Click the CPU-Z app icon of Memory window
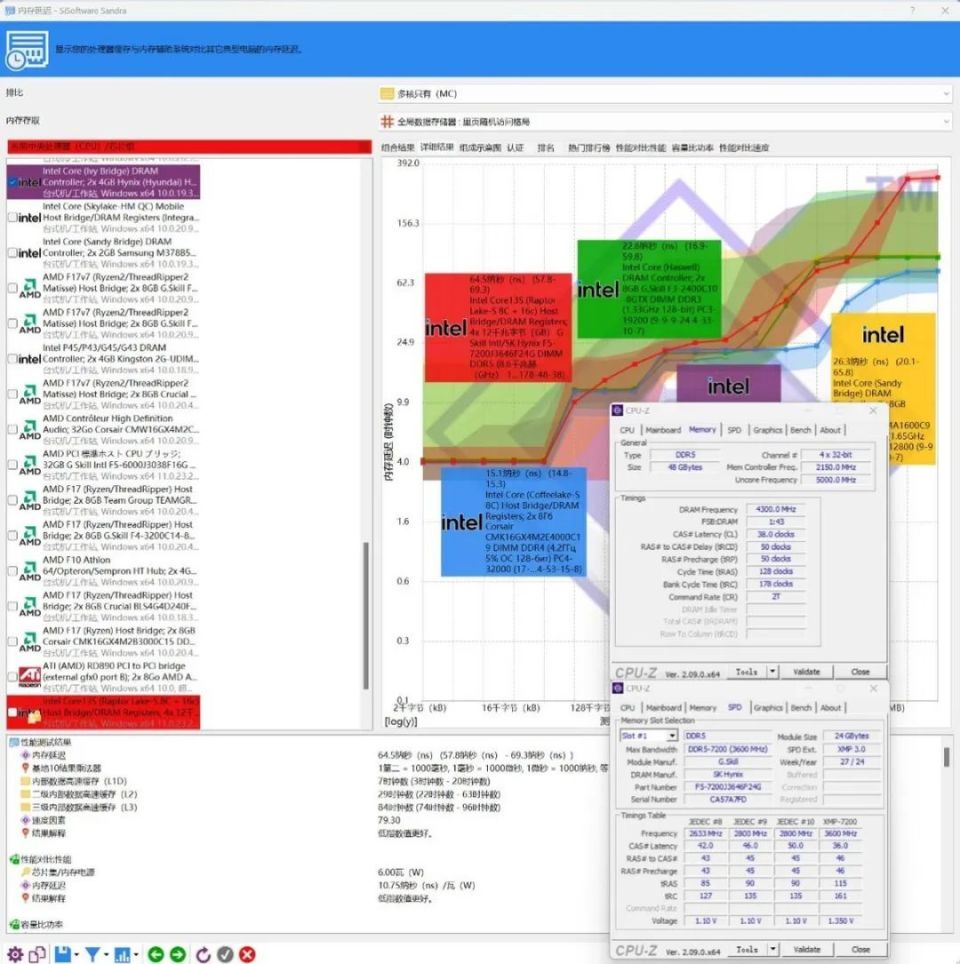This screenshot has width=960, height=964. [617, 410]
